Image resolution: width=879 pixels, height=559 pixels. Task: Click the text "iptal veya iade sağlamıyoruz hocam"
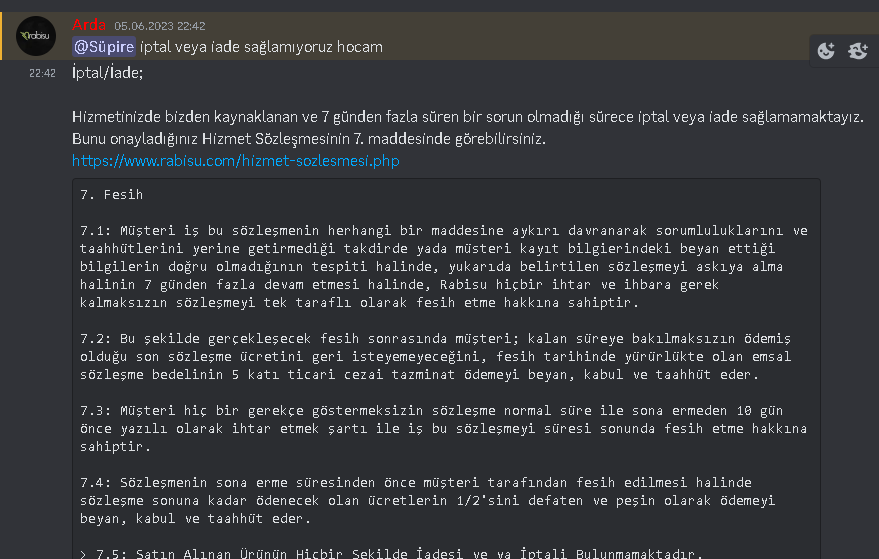coord(261,47)
